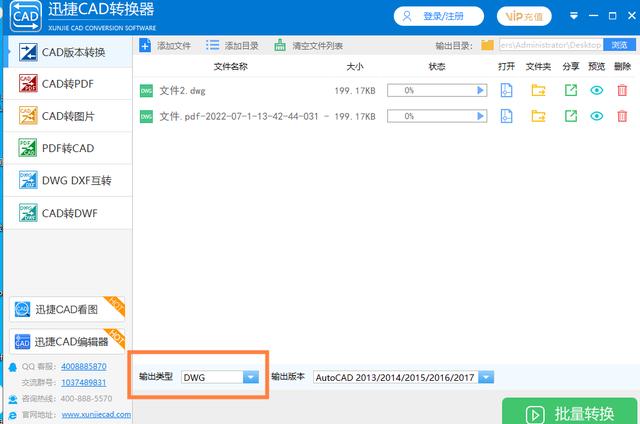Click the 清空文件列表 broom icon
The width and height of the screenshot is (640, 424).
(280, 45)
